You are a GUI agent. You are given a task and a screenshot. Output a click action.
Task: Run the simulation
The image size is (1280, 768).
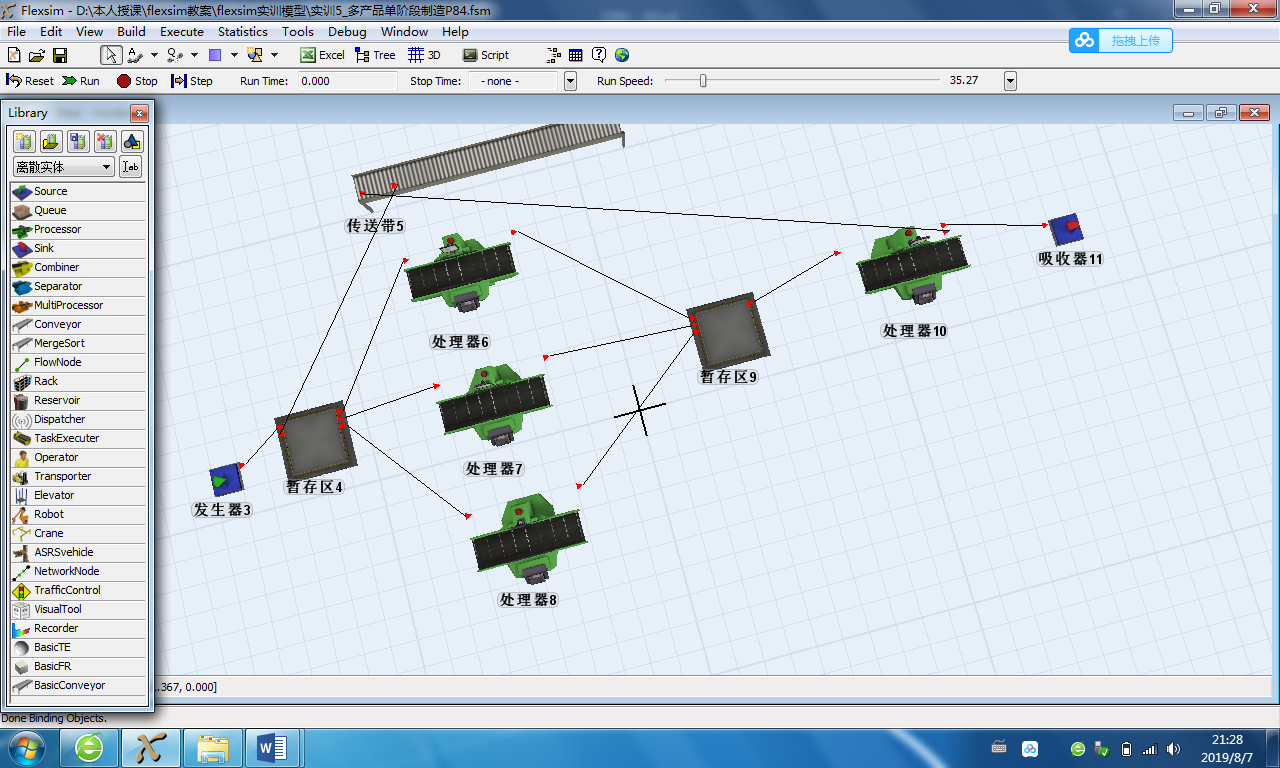[81, 81]
